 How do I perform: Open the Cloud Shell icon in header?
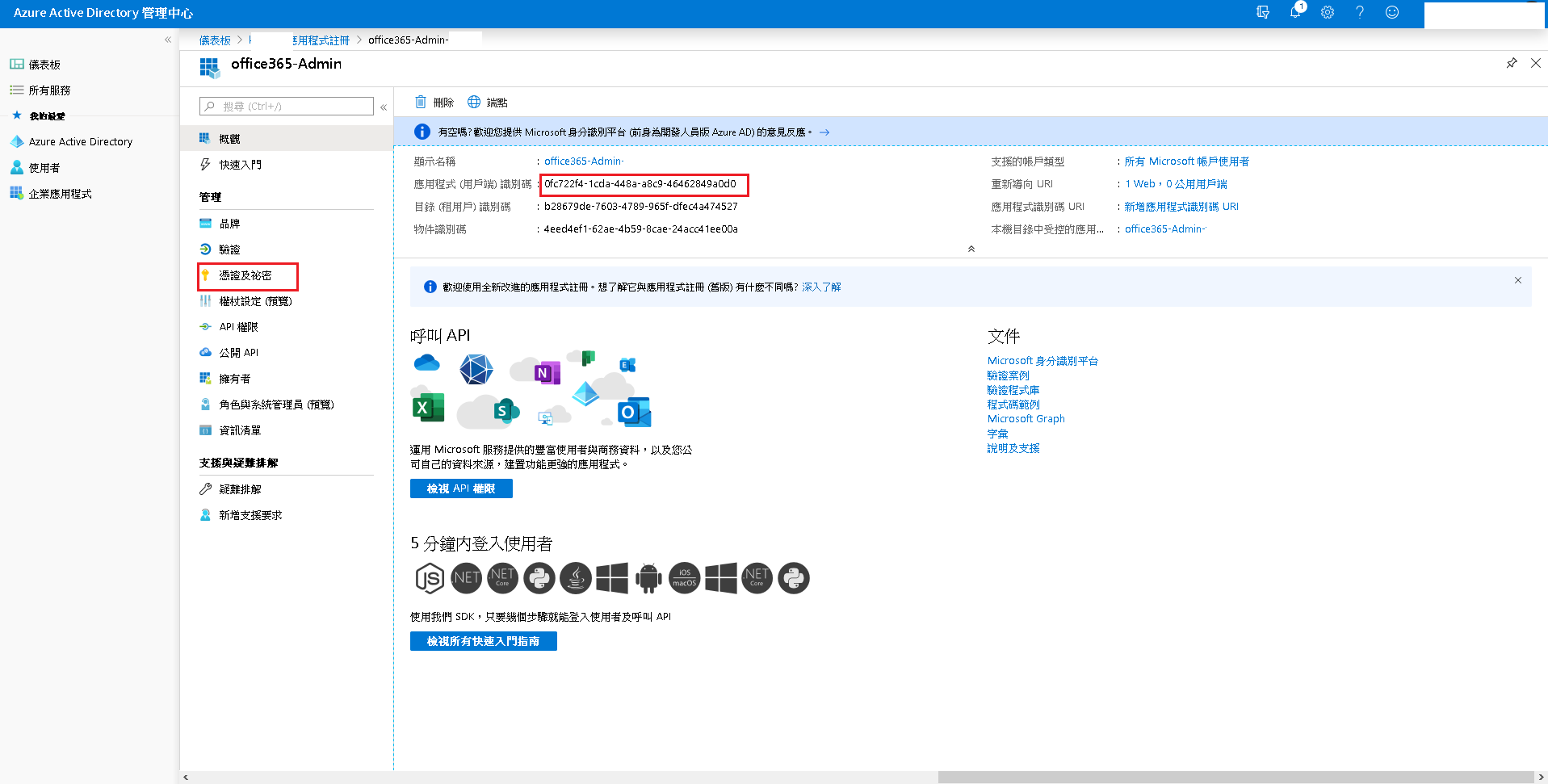tap(1263, 12)
